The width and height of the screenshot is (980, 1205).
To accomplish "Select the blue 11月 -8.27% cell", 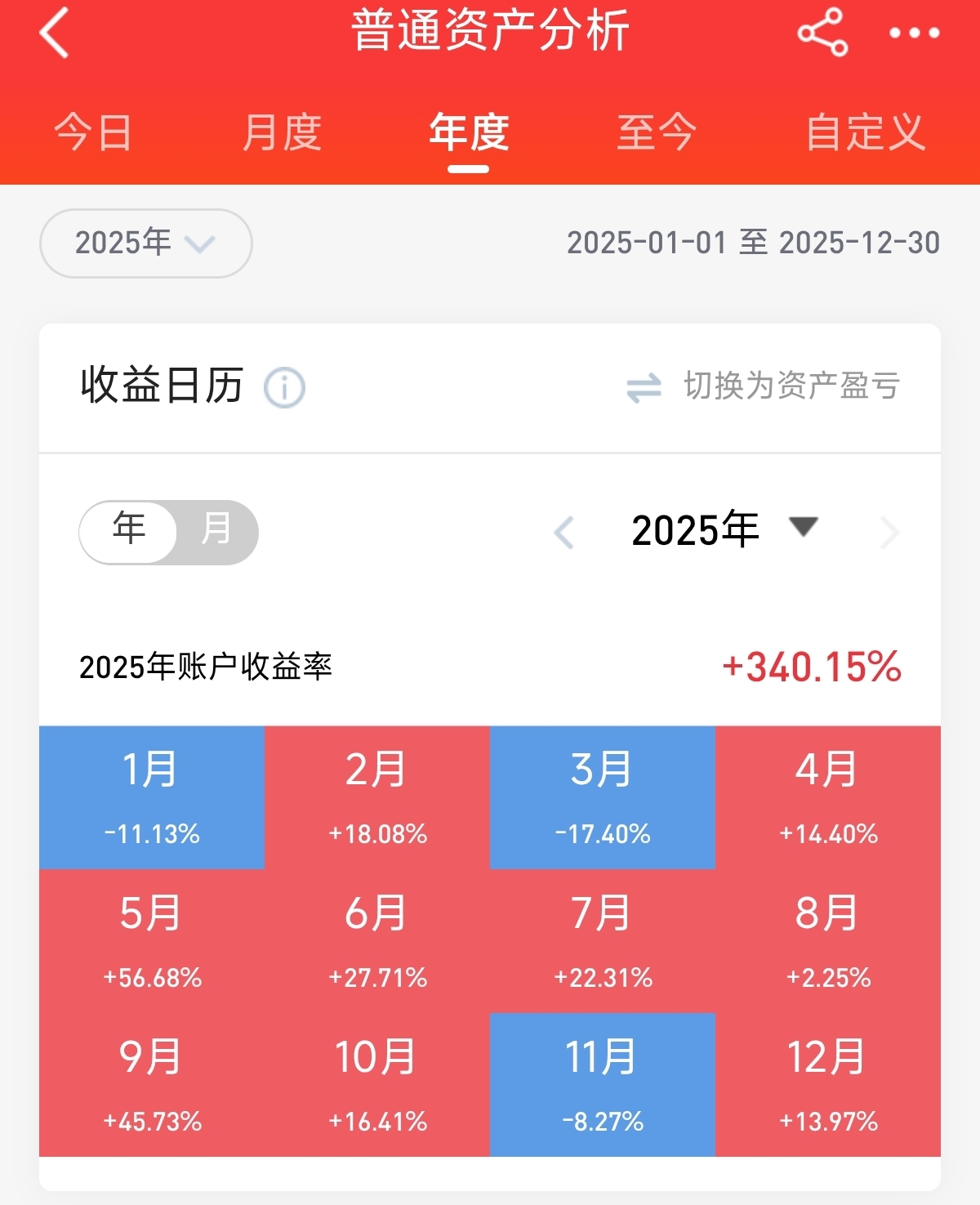I will pyautogui.click(x=603, y=1085).
